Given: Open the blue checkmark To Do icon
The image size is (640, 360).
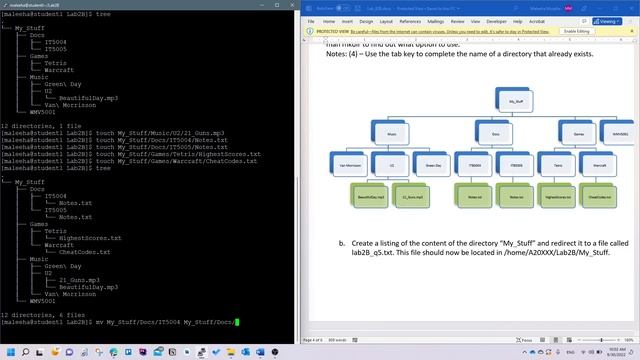Looking at the screenshot, I should coord(216,352).
